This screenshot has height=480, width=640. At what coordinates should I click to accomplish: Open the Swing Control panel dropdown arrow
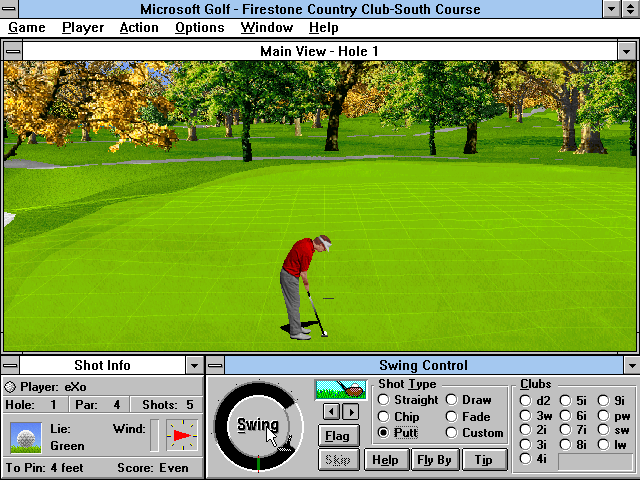(x=631, y=365)
